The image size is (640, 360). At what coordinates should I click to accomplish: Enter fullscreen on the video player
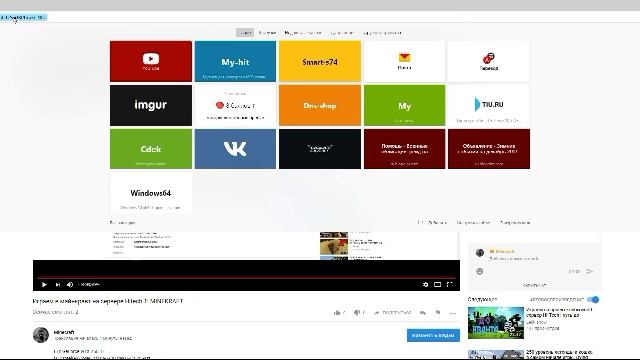(449, 284)
